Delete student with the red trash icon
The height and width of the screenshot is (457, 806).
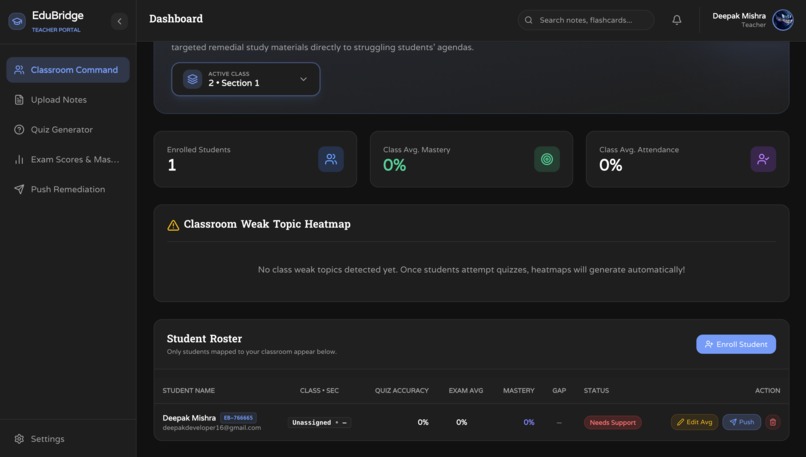773,422
